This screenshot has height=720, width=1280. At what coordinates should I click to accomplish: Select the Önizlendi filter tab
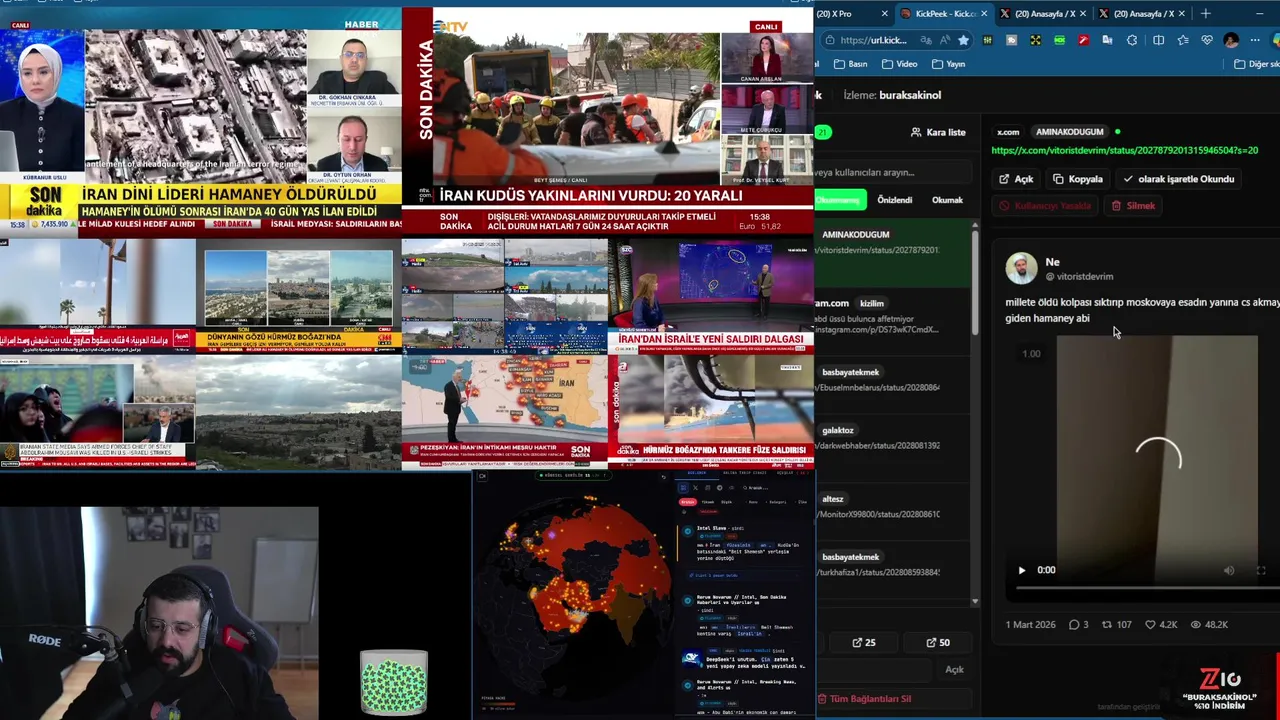click(x=894, y=200)
